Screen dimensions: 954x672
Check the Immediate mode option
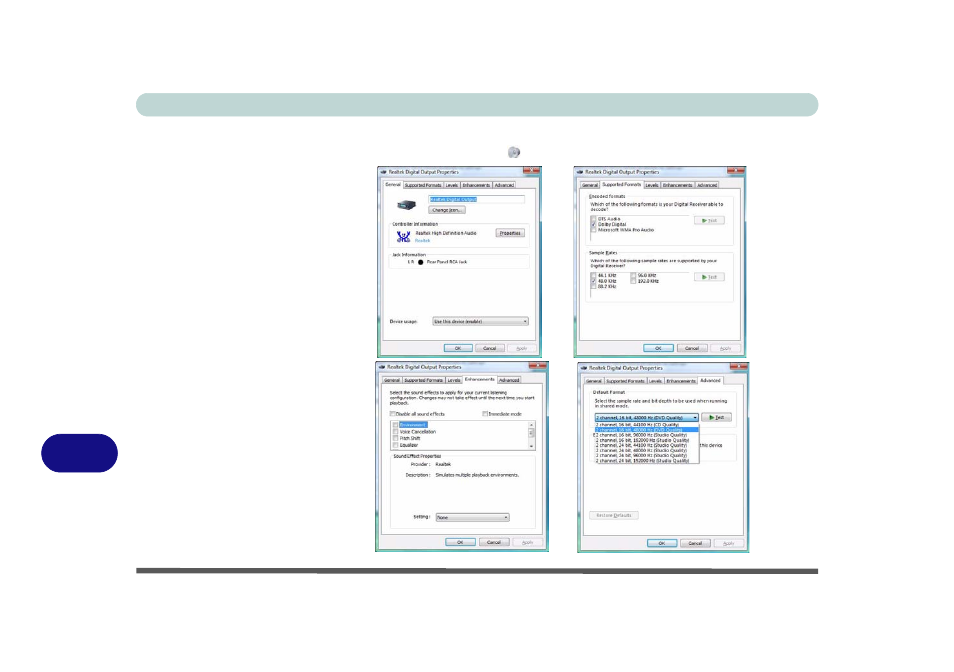(485, 414)
